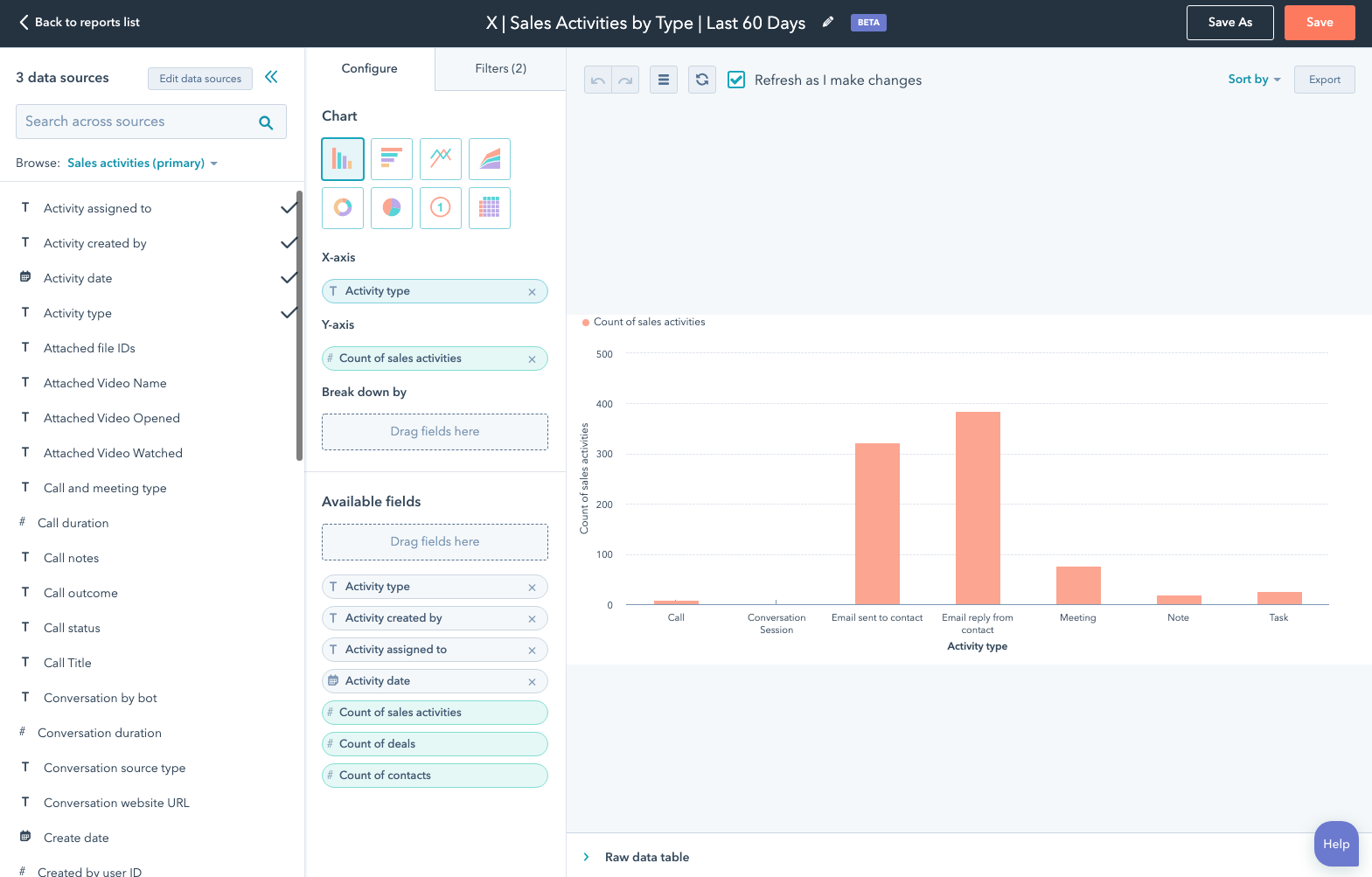Select the vertical bar chart type

(343, 159)
